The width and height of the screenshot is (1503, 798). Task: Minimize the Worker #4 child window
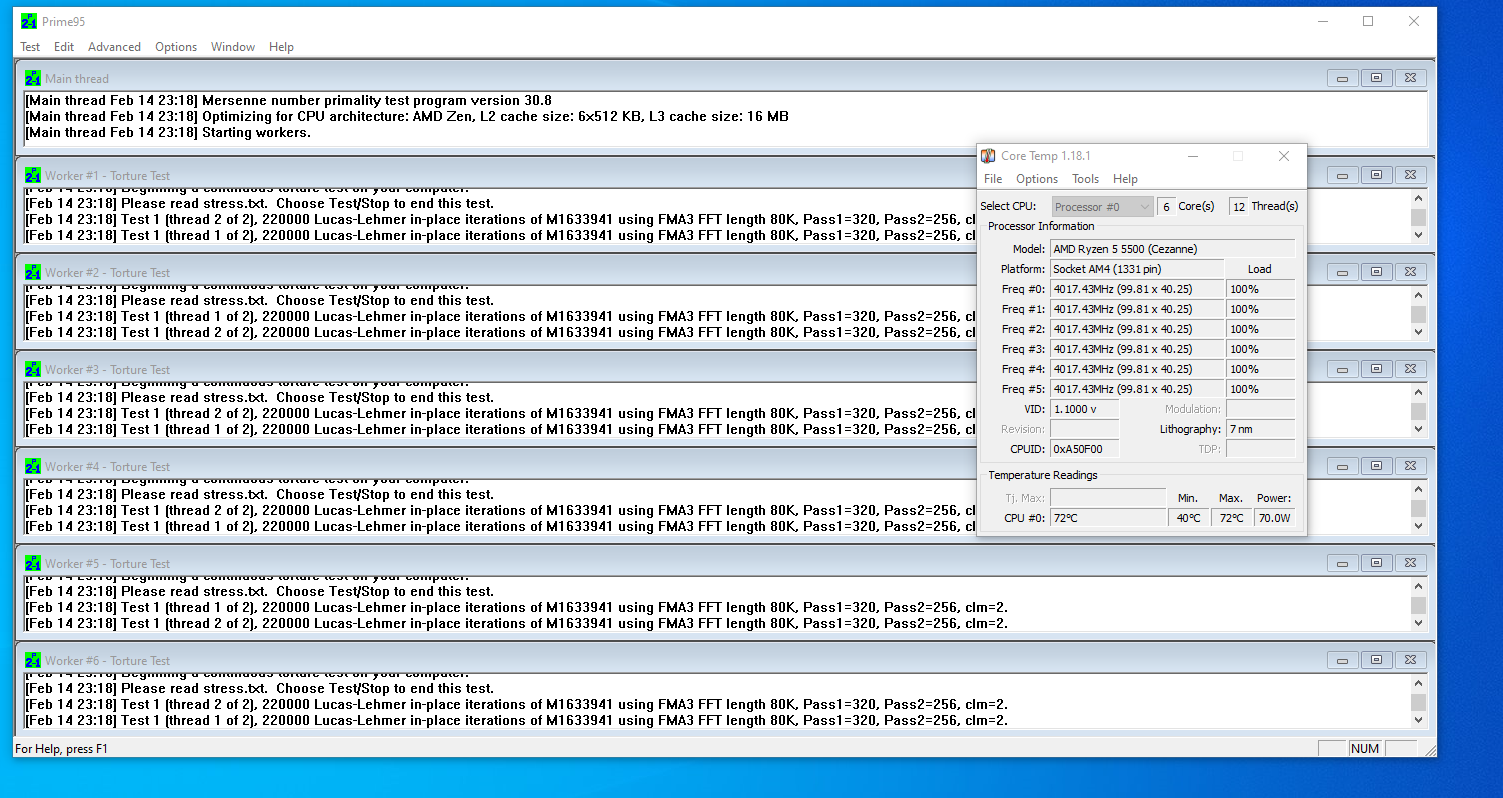1342,466
